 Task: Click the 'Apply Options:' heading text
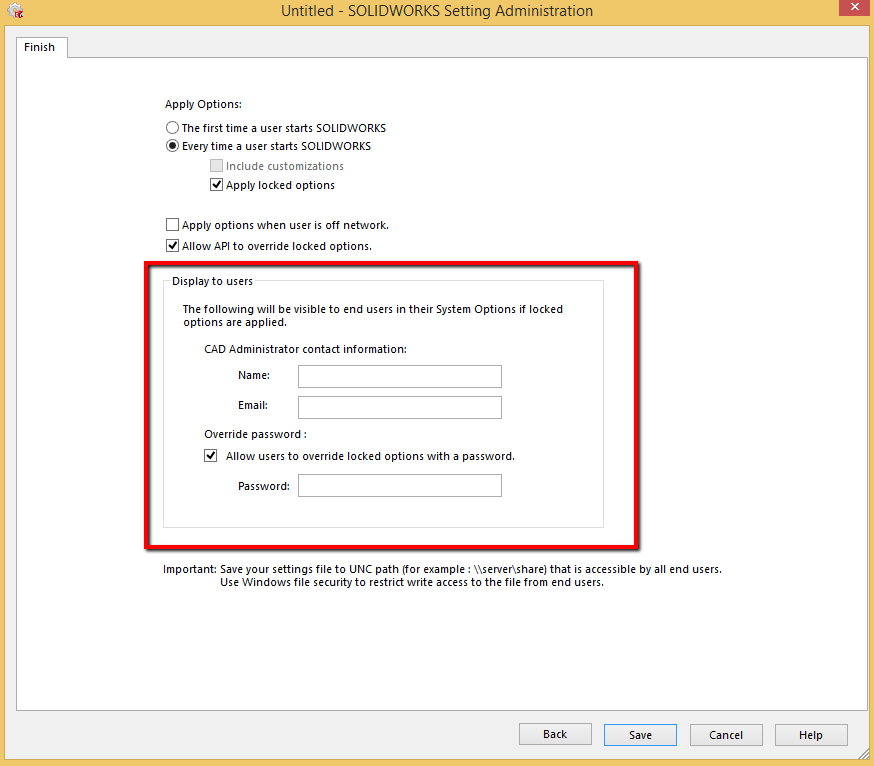point(203,104)
